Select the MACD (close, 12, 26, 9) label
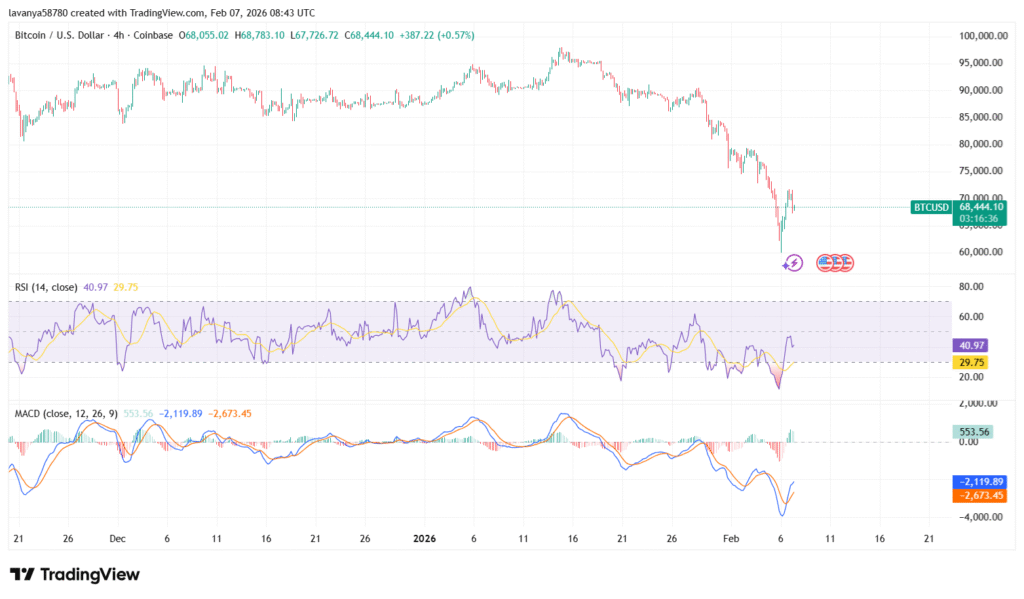1024x599 pixels. pos(65,412)
